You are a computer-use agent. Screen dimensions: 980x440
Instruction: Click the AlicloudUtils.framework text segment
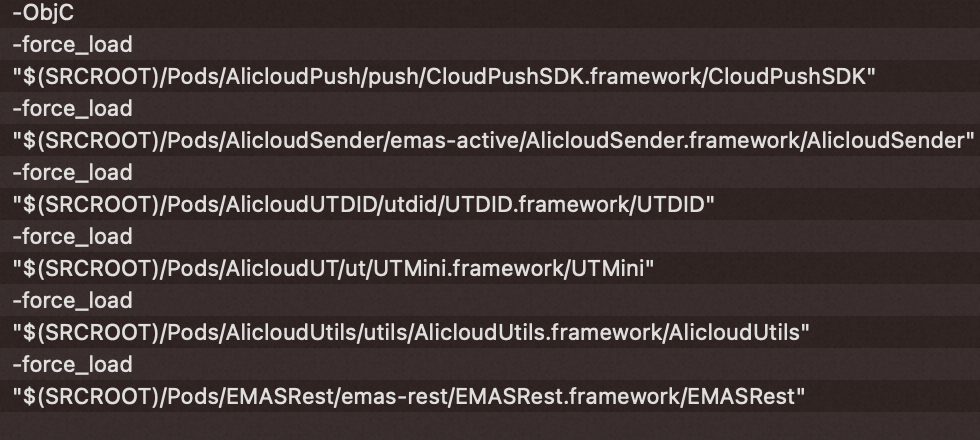556,332
